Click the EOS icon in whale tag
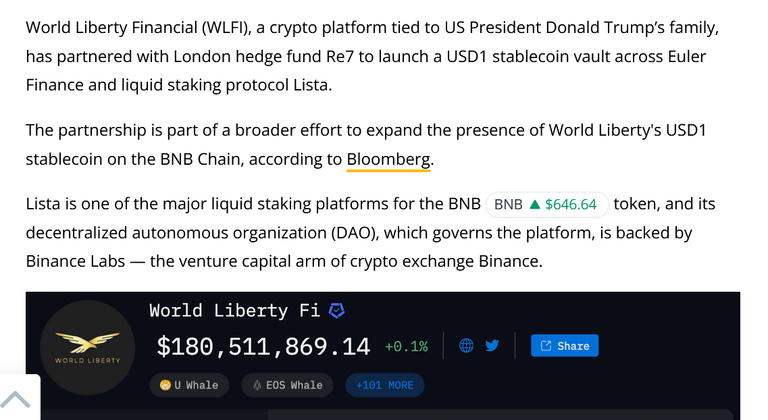 (257, 385)
